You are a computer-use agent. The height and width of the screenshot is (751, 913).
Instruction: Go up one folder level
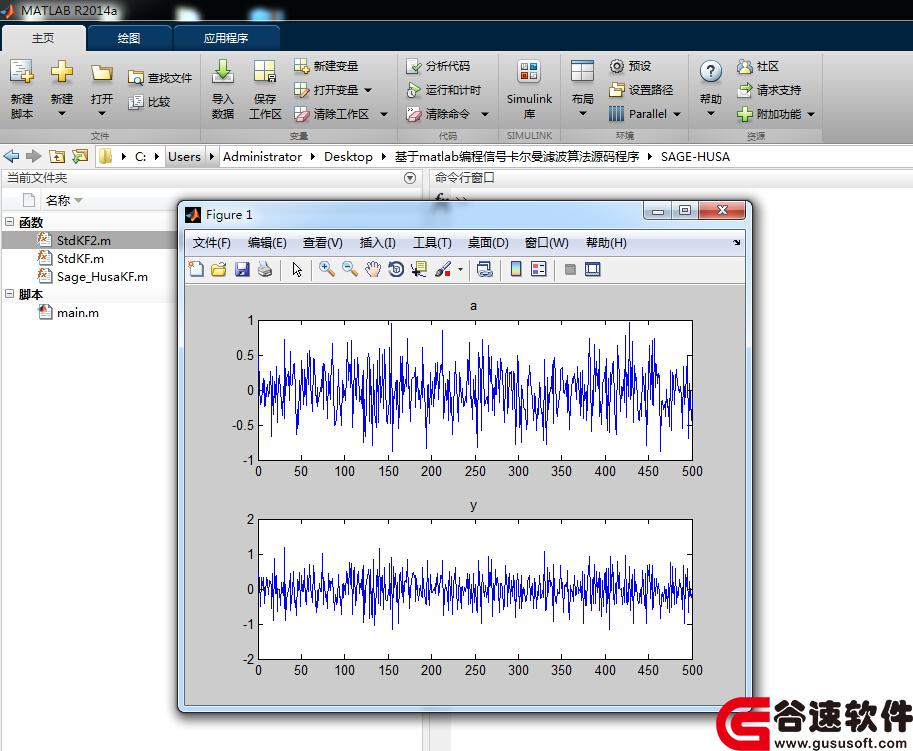point(56,156)
